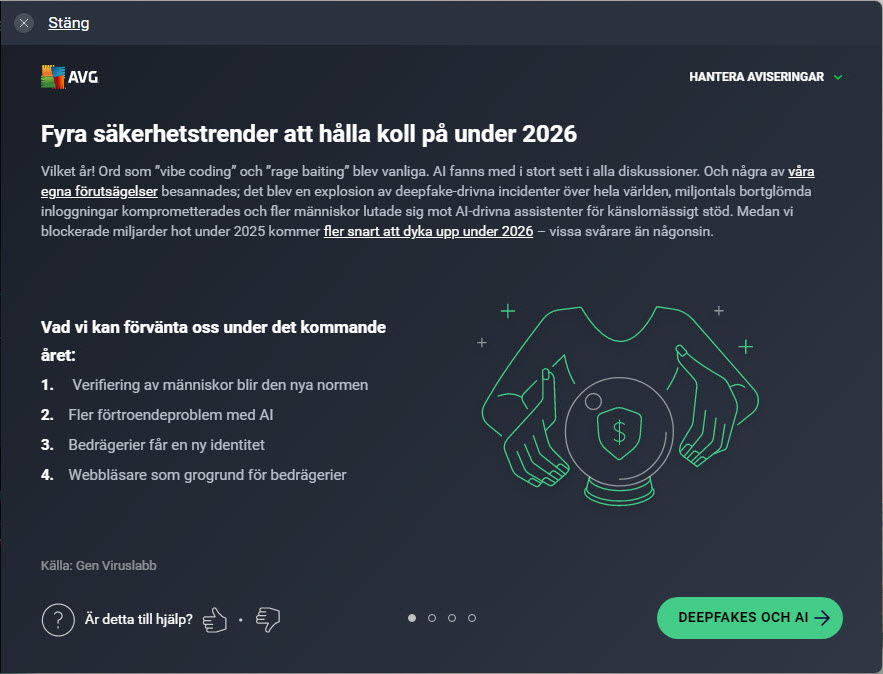Click the round X close icon
Viewport: 883px width, 674px height.
click(x=24, y=23)
